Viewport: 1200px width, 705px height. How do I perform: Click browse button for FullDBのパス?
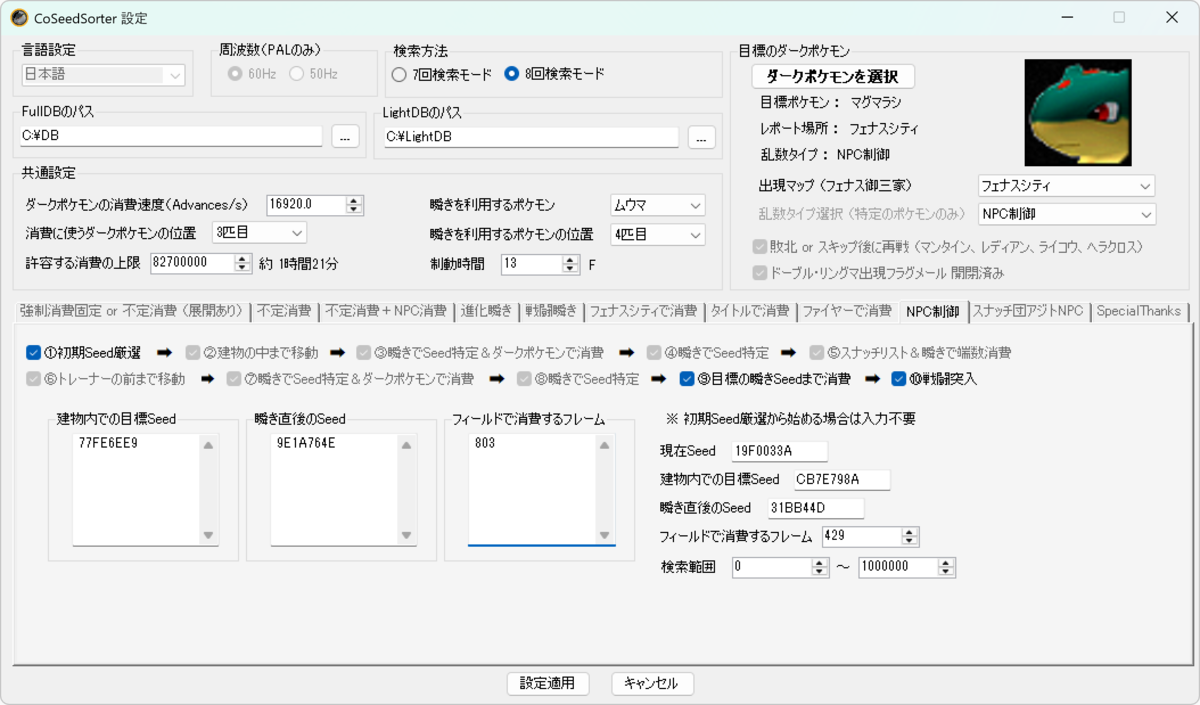click(x=345, y=137)
